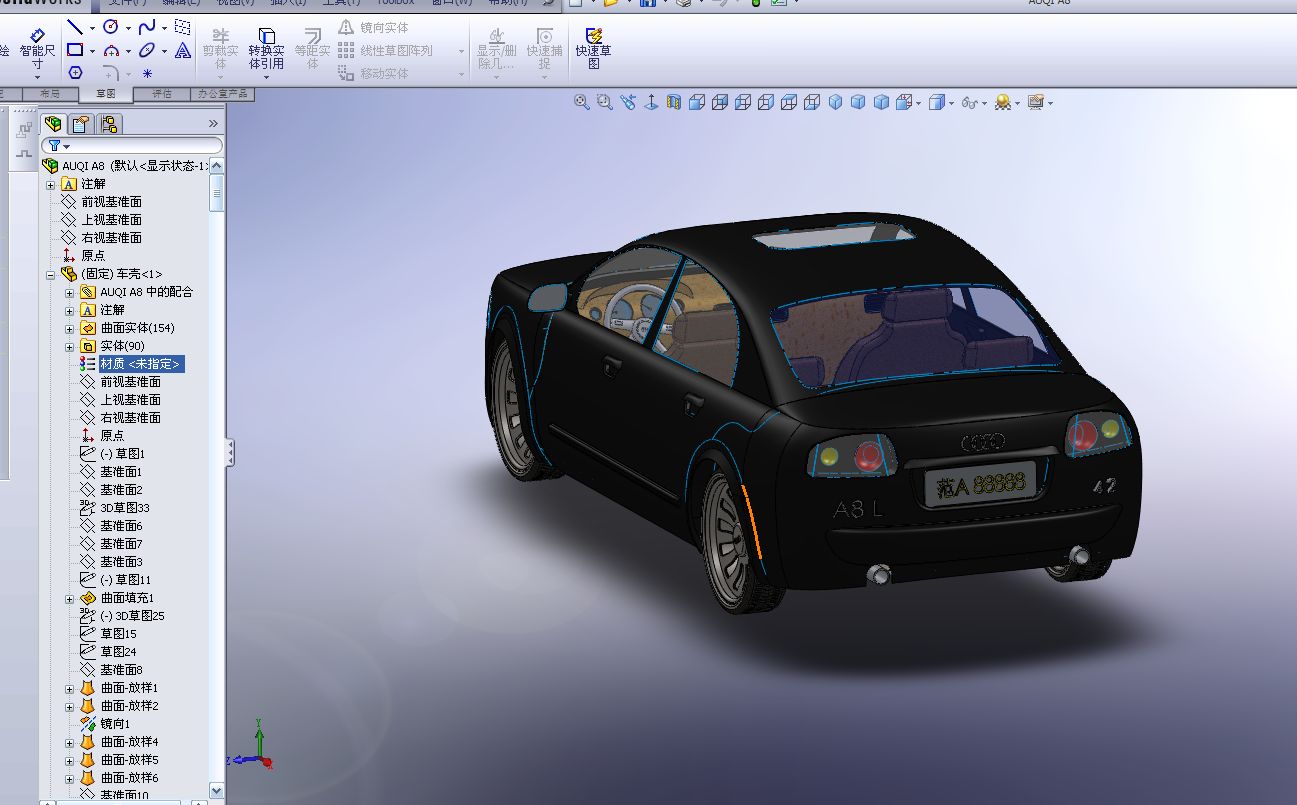Select top-level 右视基准面 plane
The width and height of the screenshot is (1297, 805).
pos(112,238)
